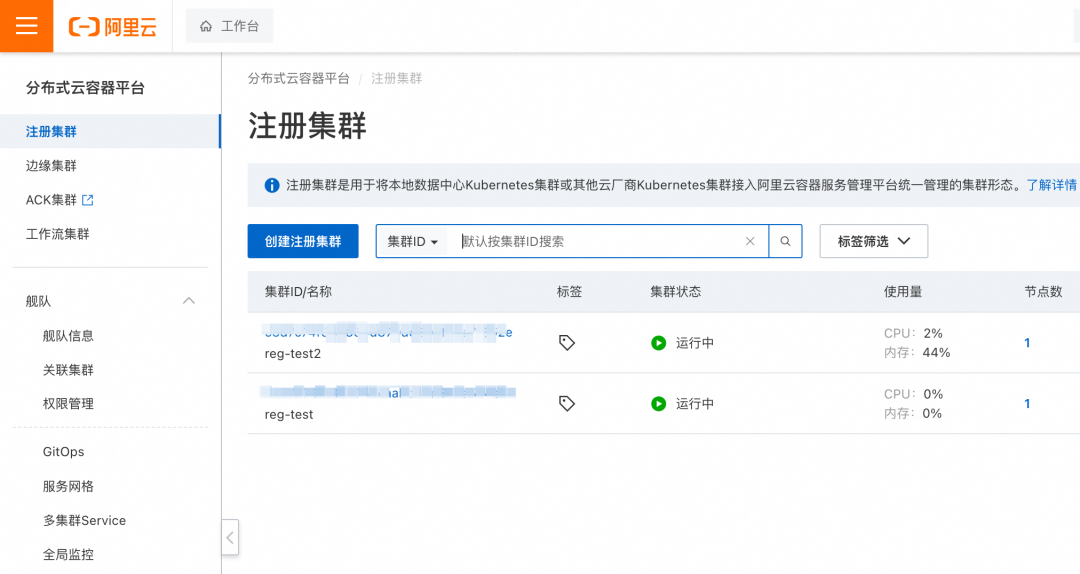Click the 集群ID/名称 column header
This screenshot has height=574, width=1080.
298,291
